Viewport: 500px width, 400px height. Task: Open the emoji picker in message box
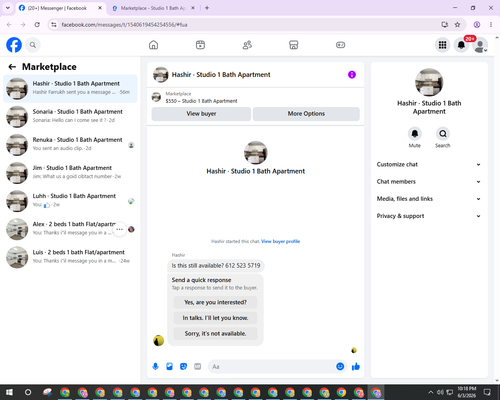(340, 367)
